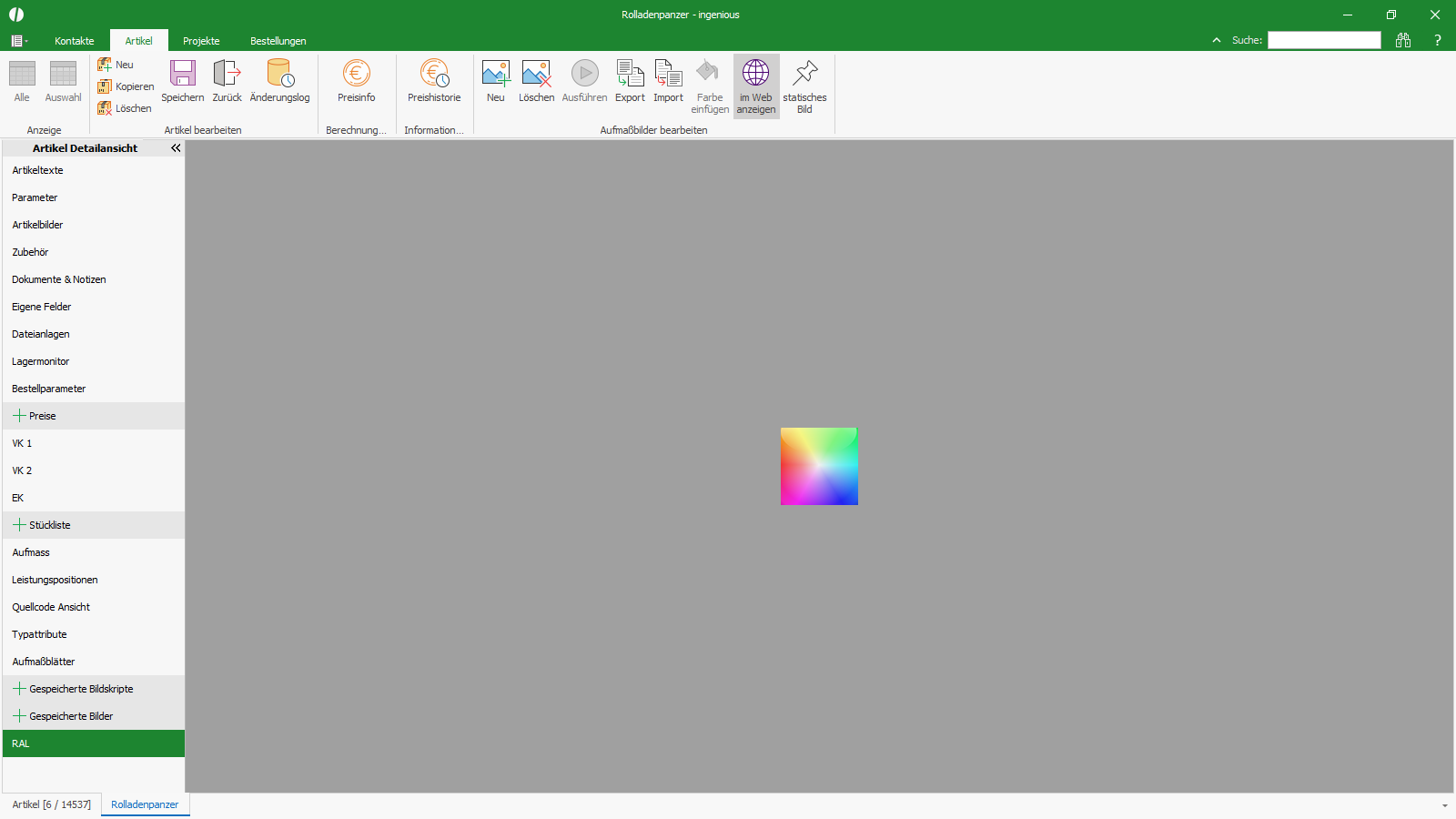Click Import under Aufmaßbilder bearbeiten
The width and height of the screenshot is (1456, 819).
[668, 74]
